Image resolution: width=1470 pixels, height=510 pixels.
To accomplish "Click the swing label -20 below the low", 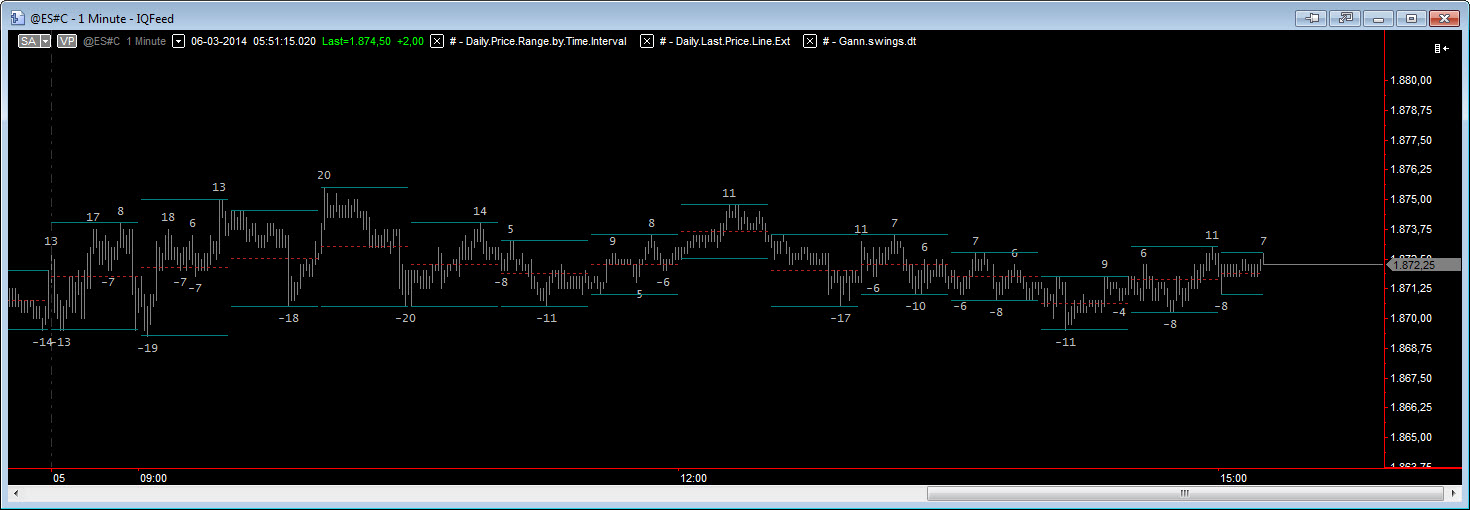I will click(405, 318).
